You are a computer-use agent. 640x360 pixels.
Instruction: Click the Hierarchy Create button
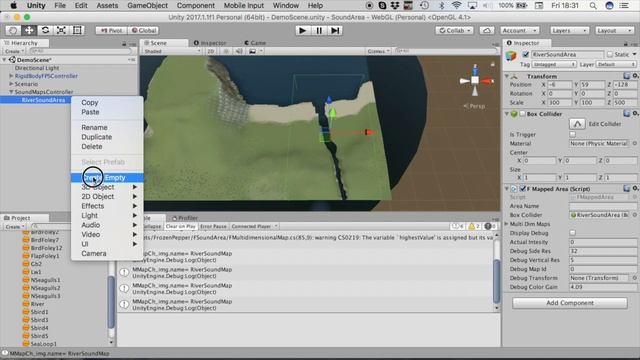click(x=14, y=51)
